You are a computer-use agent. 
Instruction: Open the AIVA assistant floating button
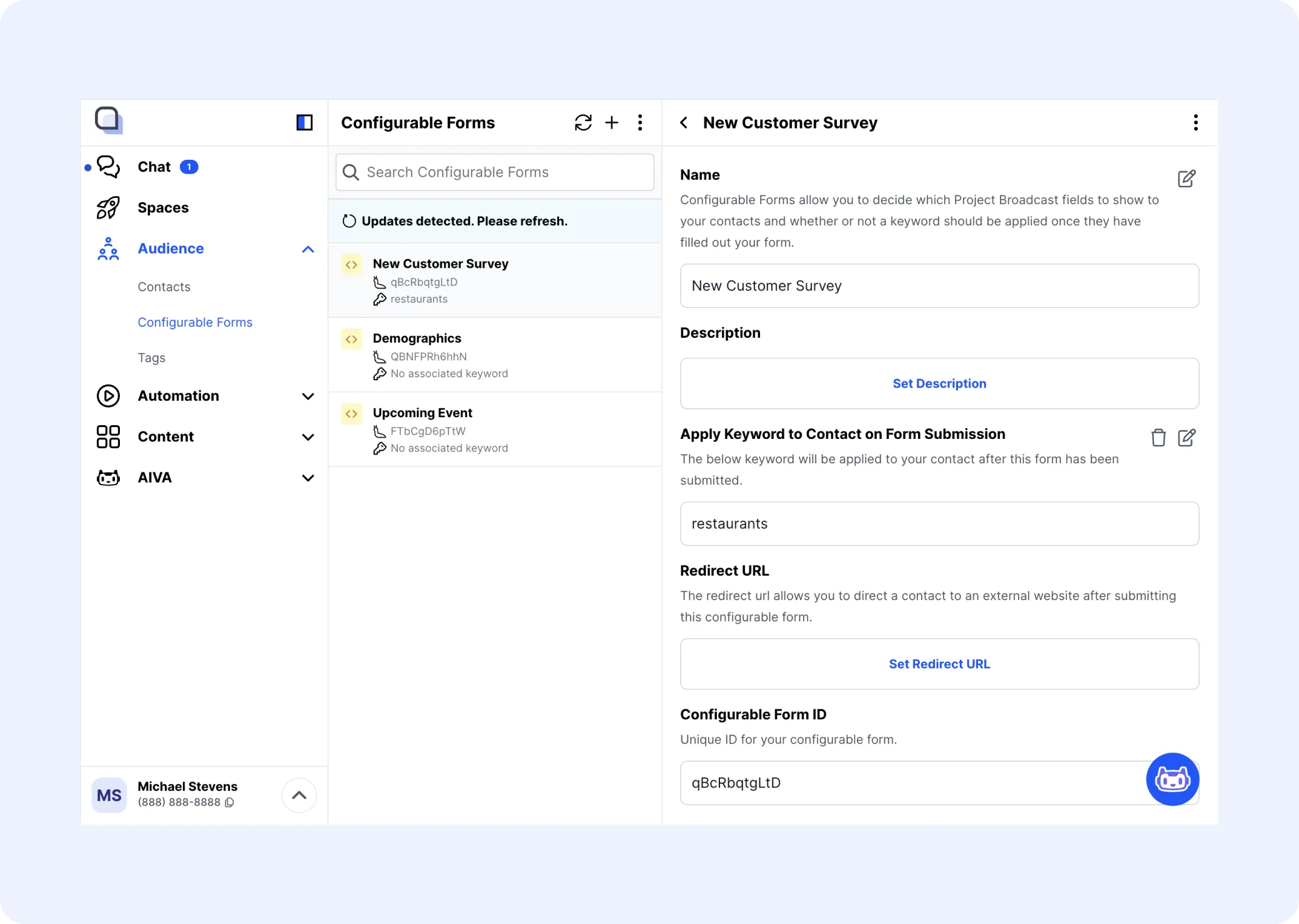tap(1172, 779)
